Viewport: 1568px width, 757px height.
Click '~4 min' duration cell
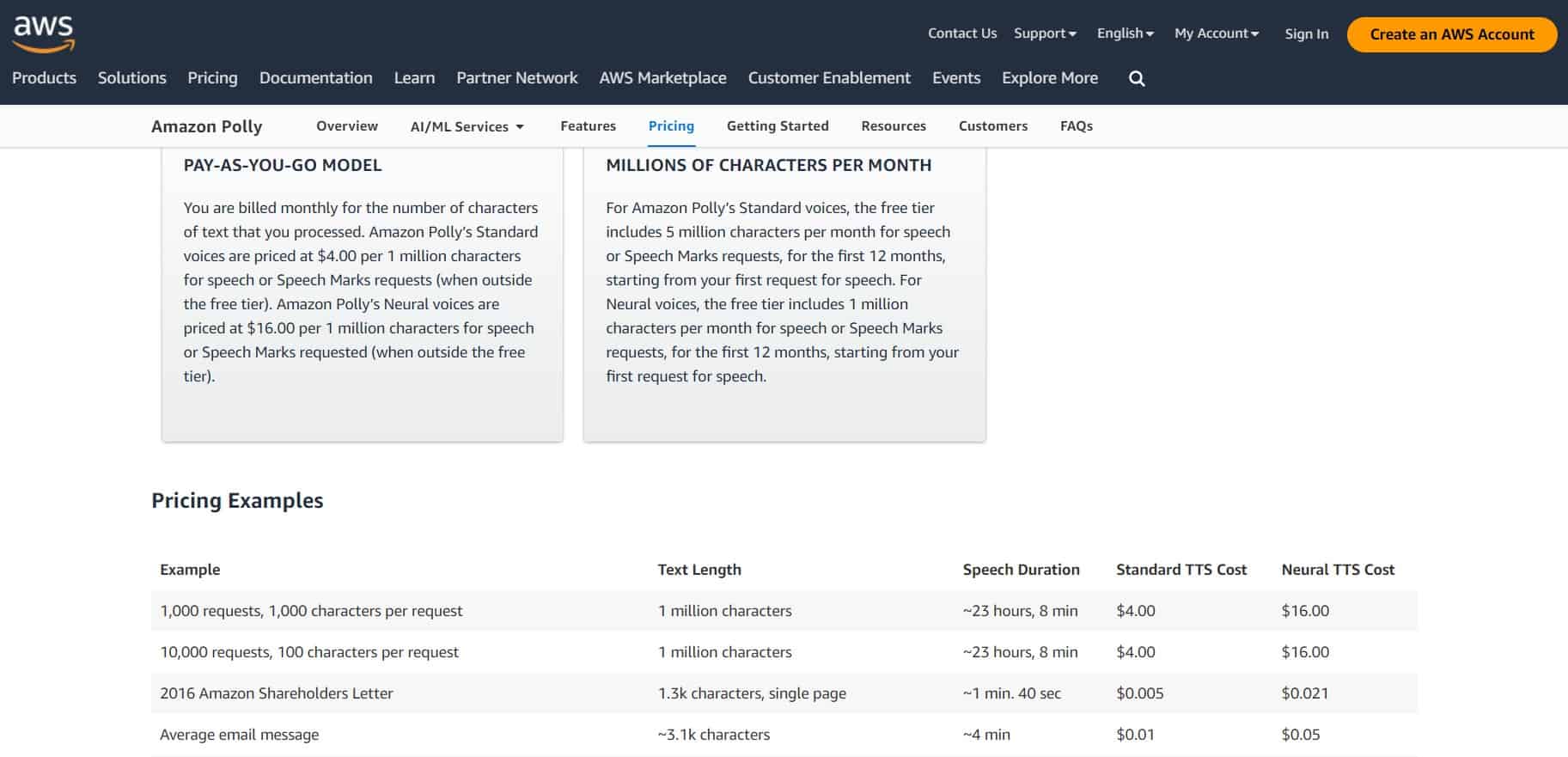pyautogui.click(x=986, y=735)
